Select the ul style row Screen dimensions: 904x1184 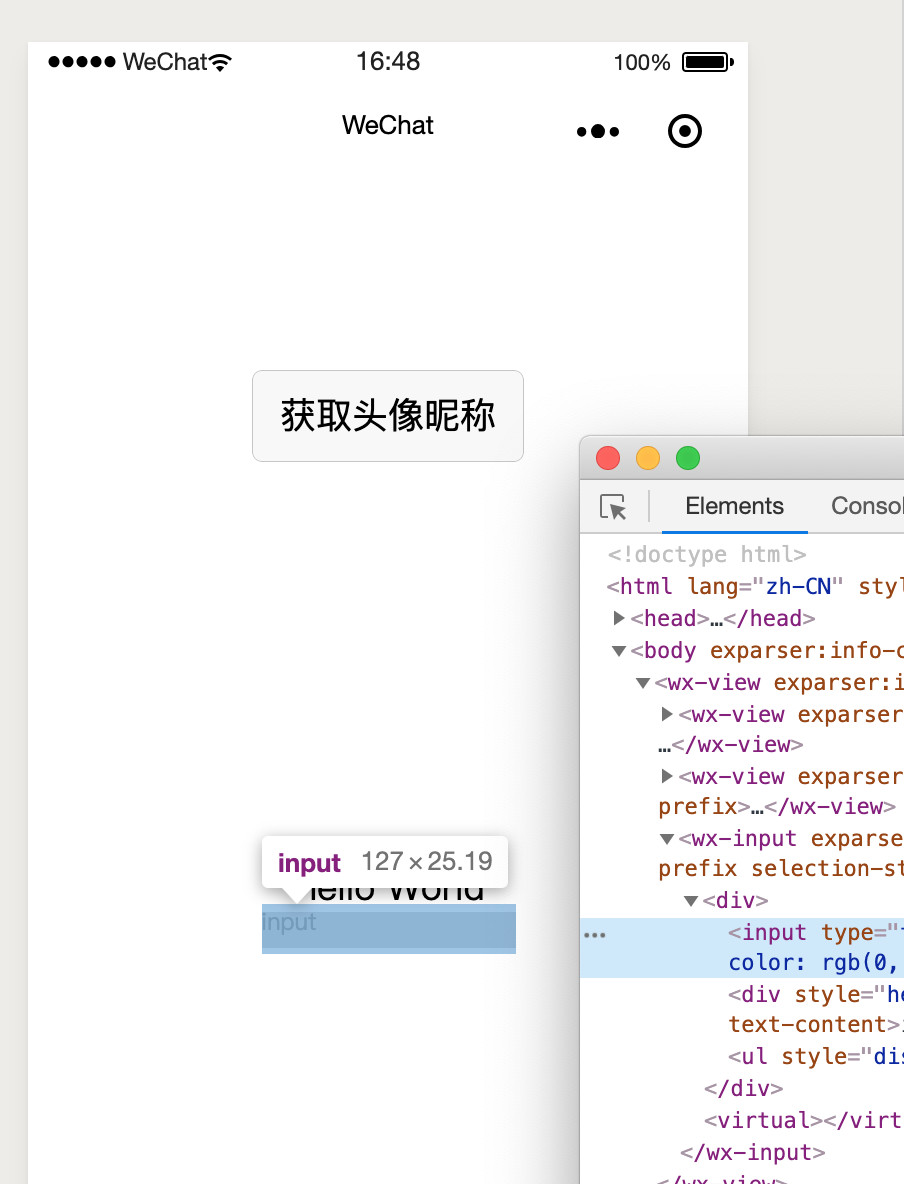(816, 1056)
